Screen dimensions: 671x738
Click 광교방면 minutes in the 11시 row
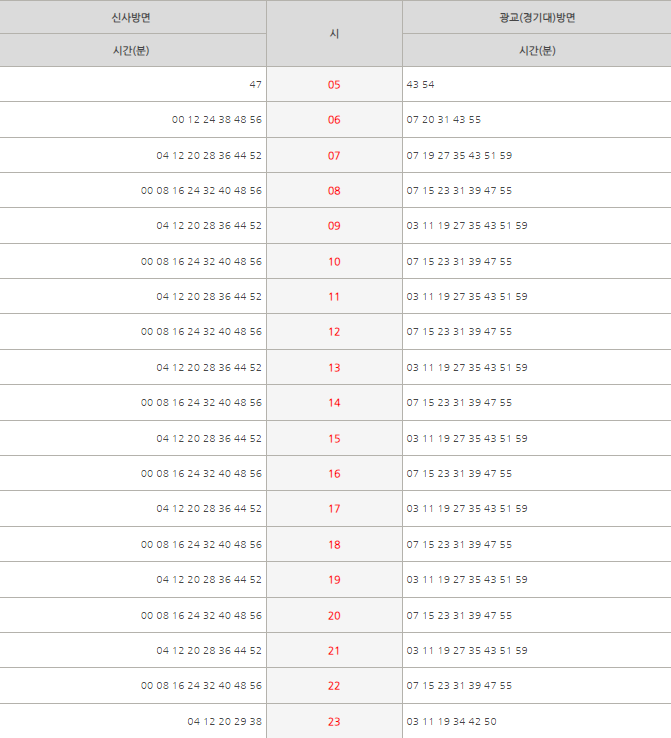(467, 297)
